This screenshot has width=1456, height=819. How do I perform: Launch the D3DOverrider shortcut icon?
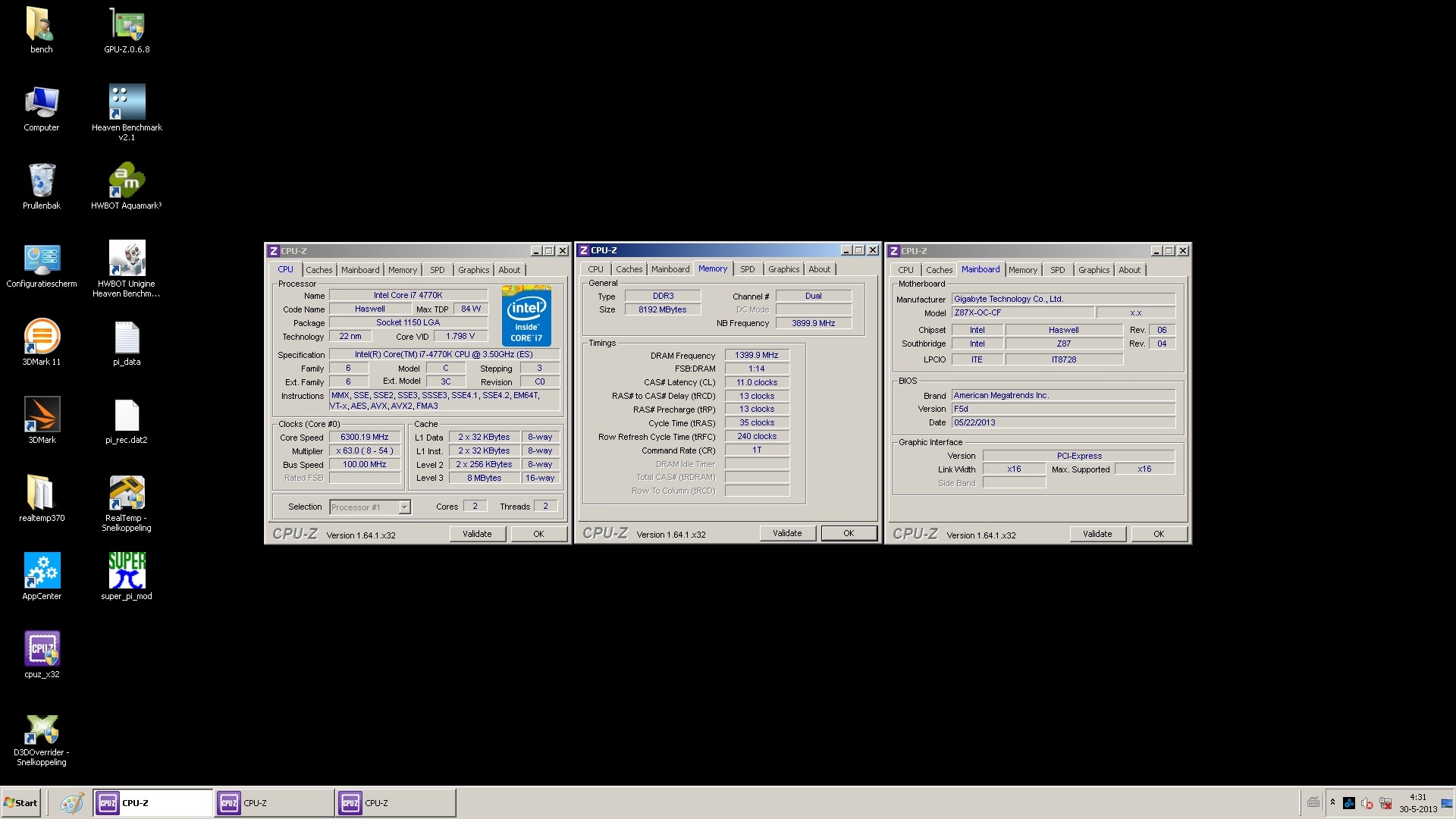point(42,729)
